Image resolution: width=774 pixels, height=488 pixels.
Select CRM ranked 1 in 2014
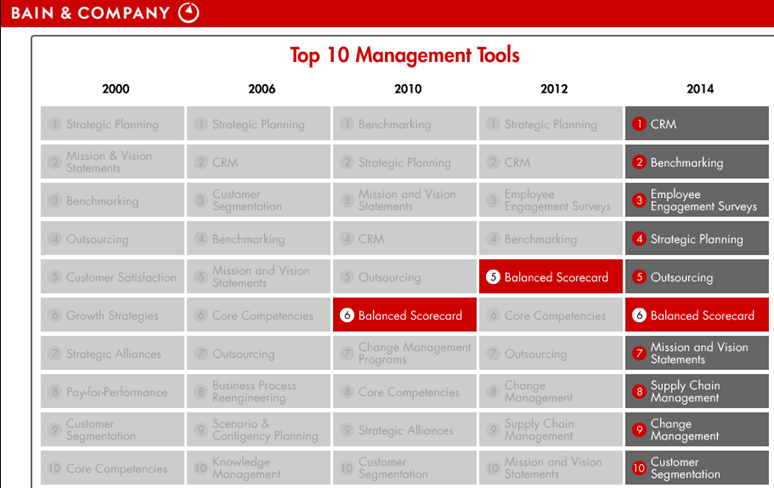(697, 123)
